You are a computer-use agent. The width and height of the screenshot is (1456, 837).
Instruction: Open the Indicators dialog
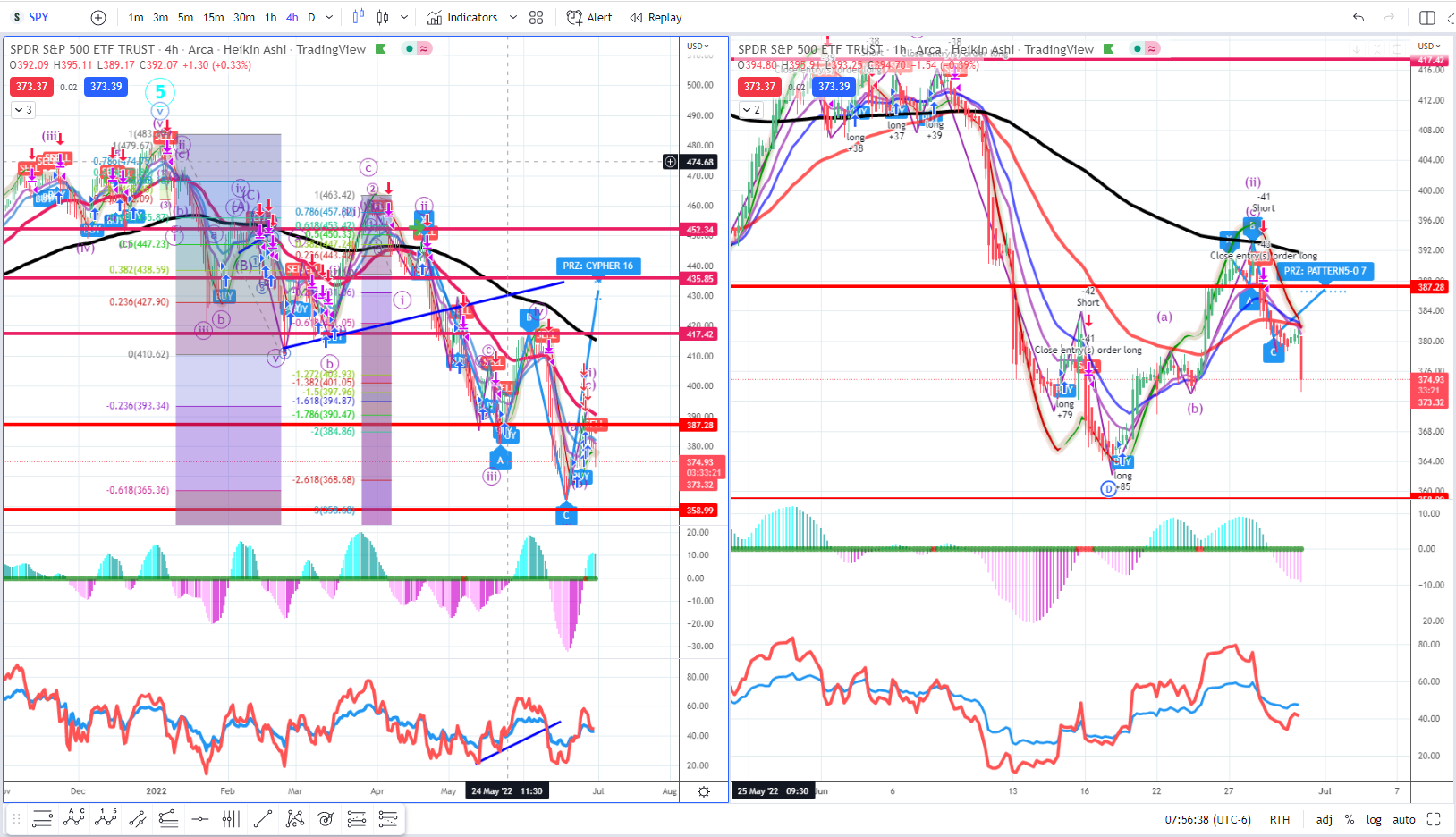pos(462,17)
